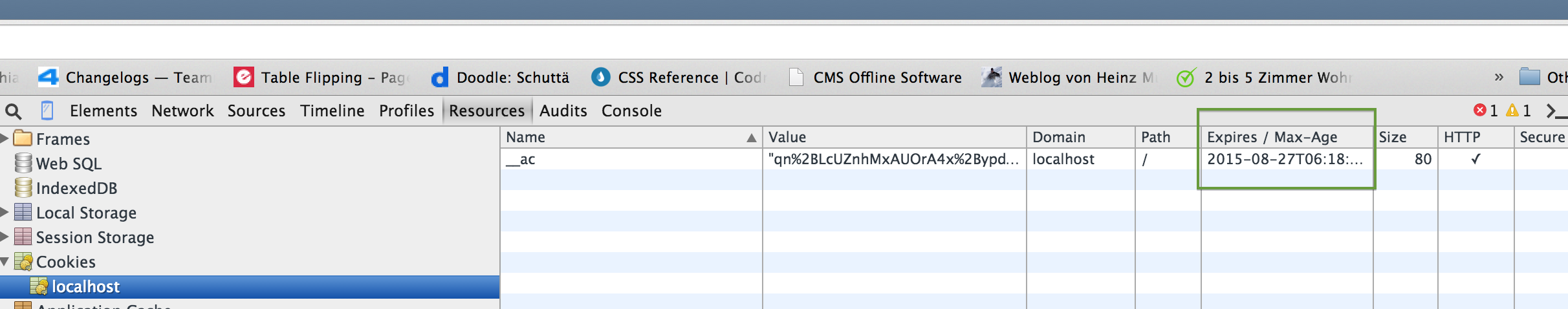
Task: Sort by Expires / Max-Age column header
Action: pos(1272,137)
